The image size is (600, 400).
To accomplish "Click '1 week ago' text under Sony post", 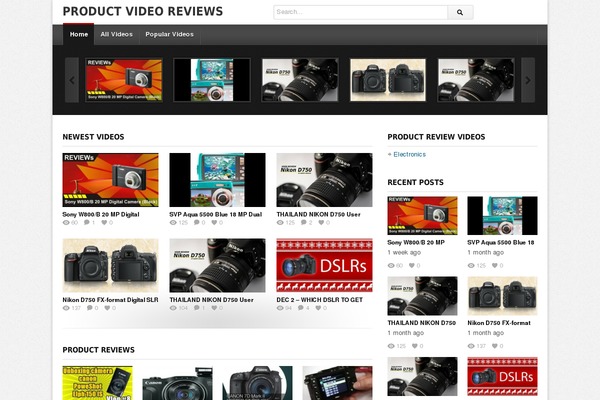I will pyautogui.click(x=404, y=252).
